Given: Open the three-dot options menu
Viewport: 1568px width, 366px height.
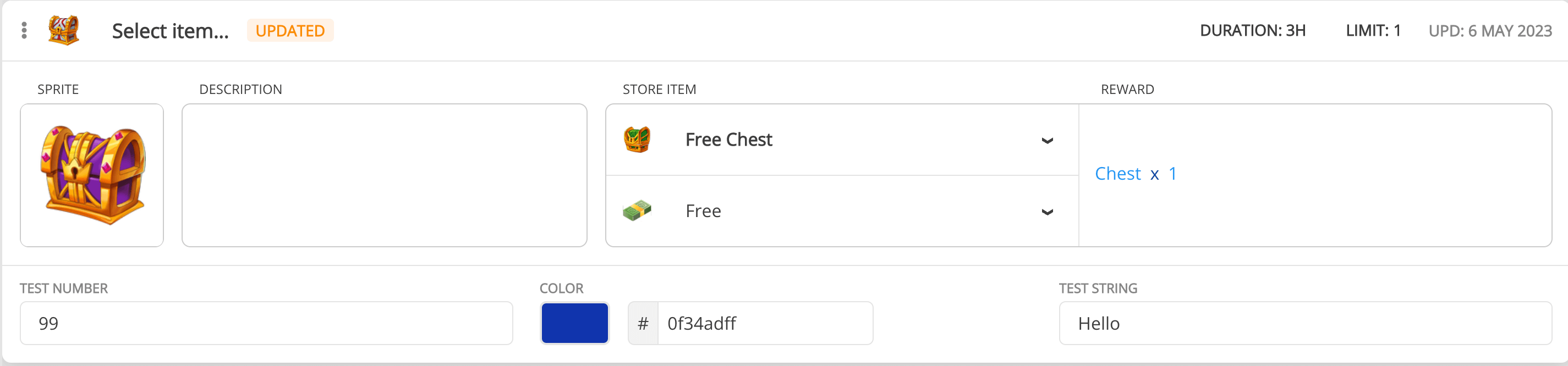Looking at the screenshot, I should tap(24, 30).
